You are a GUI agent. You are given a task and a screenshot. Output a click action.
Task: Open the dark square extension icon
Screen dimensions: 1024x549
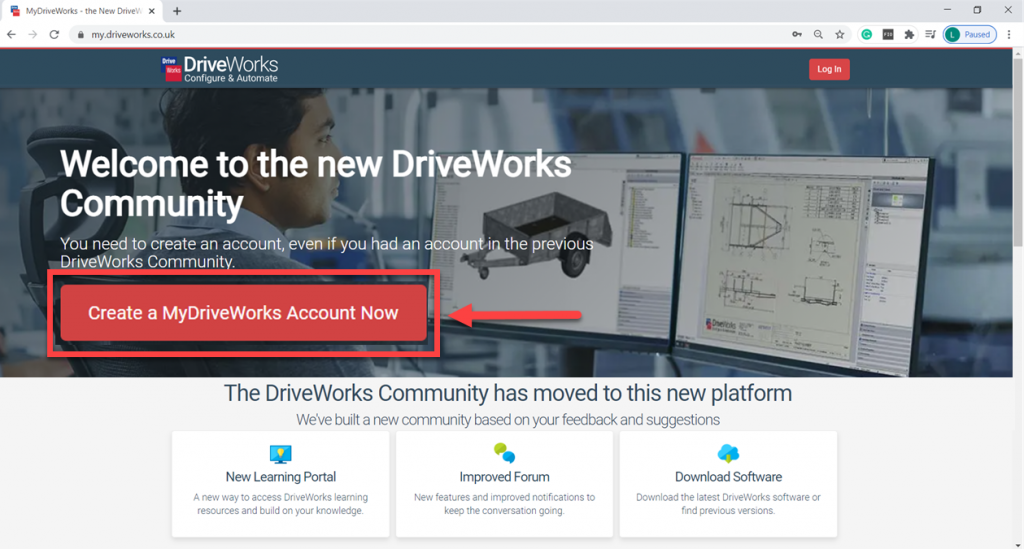point(888,35)
